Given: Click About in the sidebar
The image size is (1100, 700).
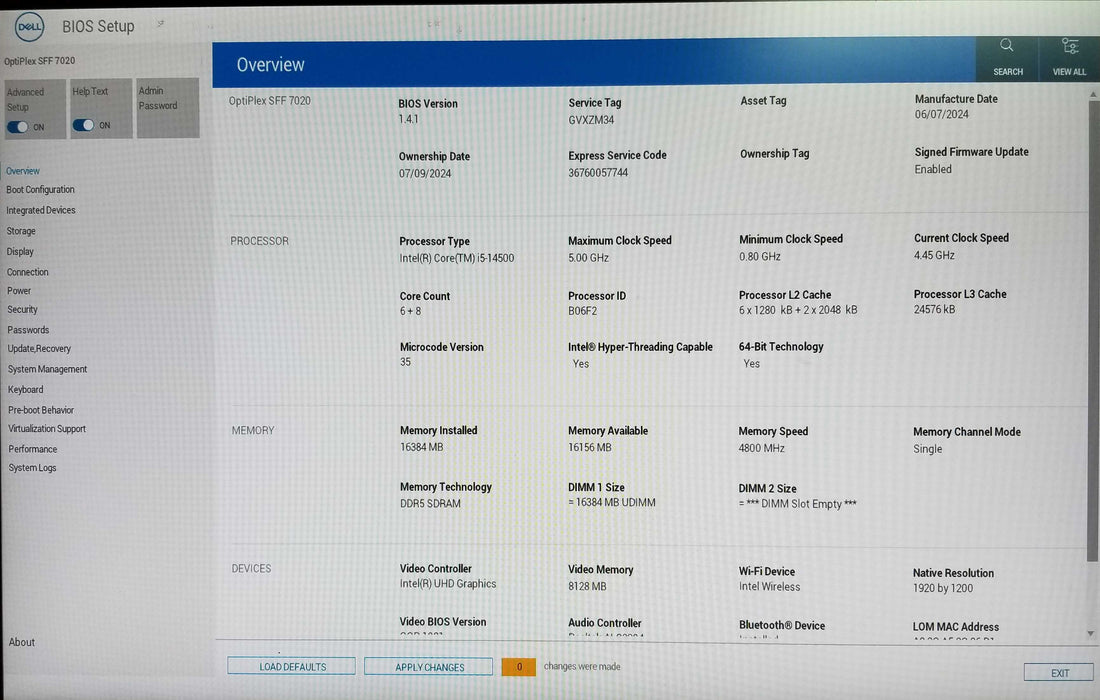Looking at the screenshot, I should click(x=22, y=642).
